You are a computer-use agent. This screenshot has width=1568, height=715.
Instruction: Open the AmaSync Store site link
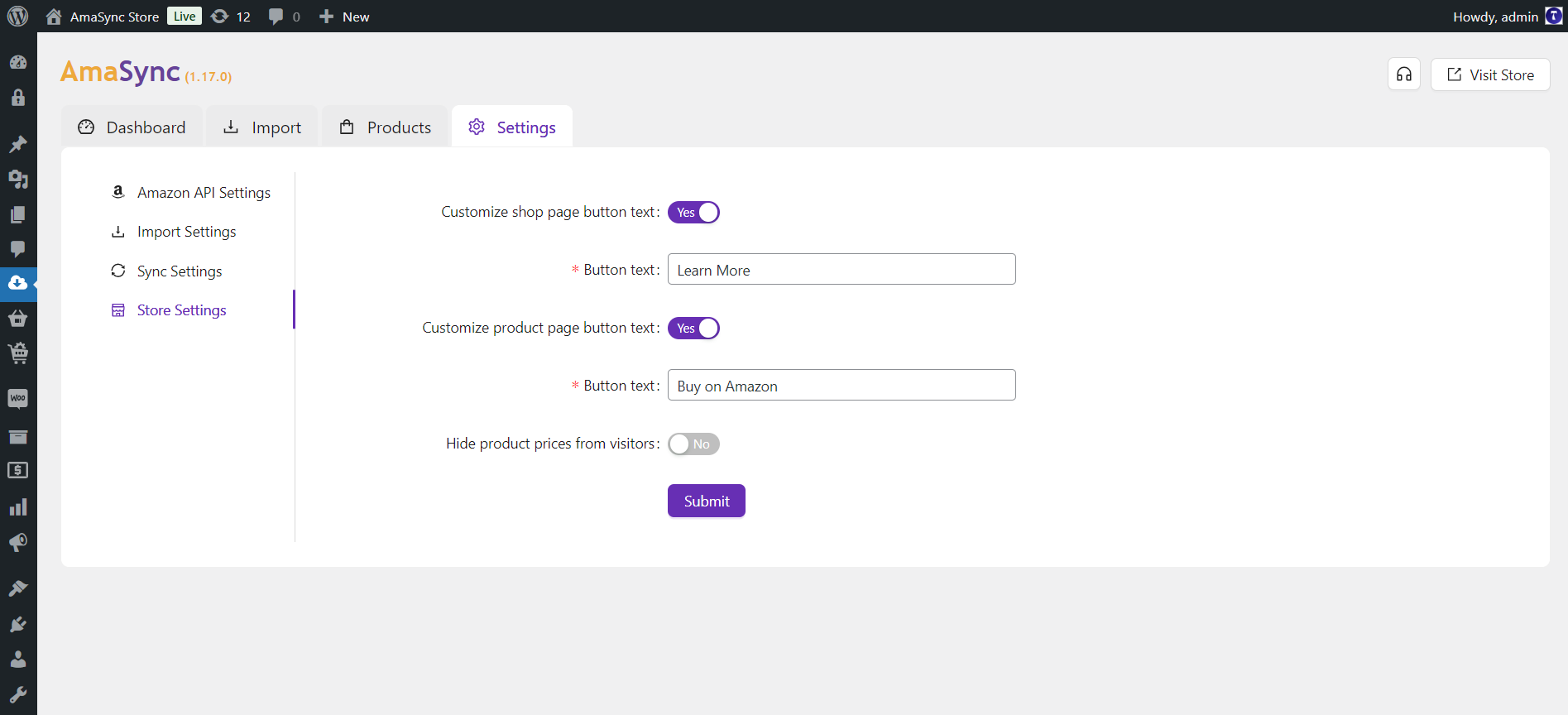click(114, 17)
